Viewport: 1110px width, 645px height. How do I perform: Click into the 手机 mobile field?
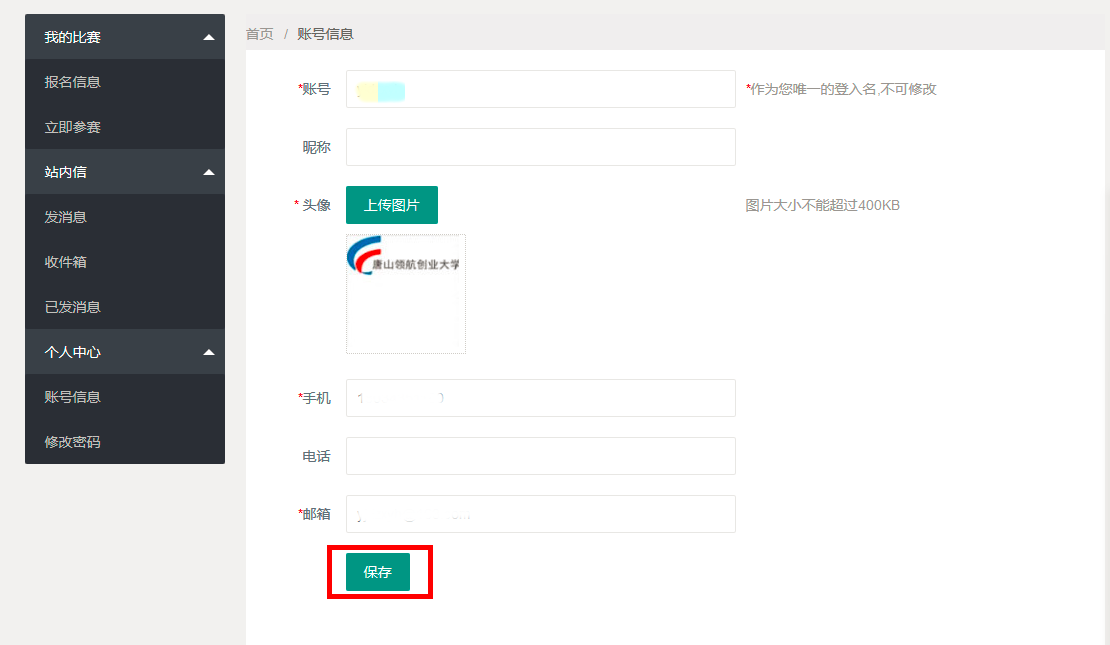pyautogui.click(x=540, y=398)
